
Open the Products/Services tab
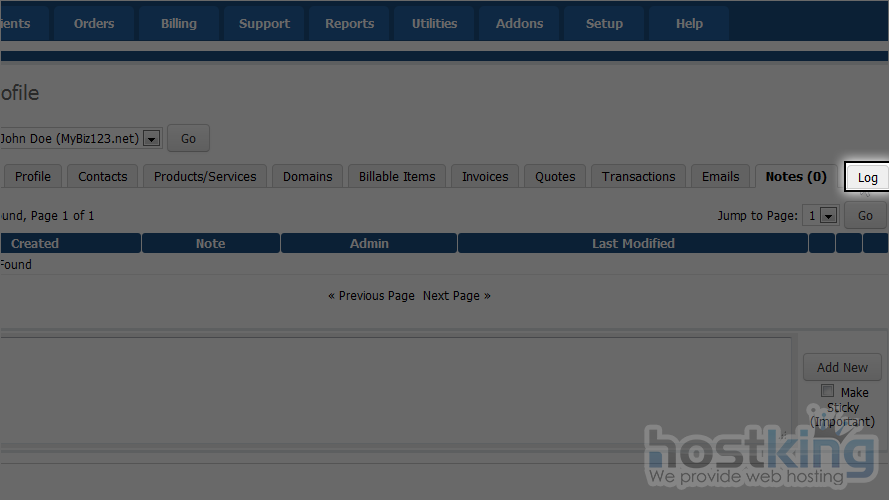[205, 177]
